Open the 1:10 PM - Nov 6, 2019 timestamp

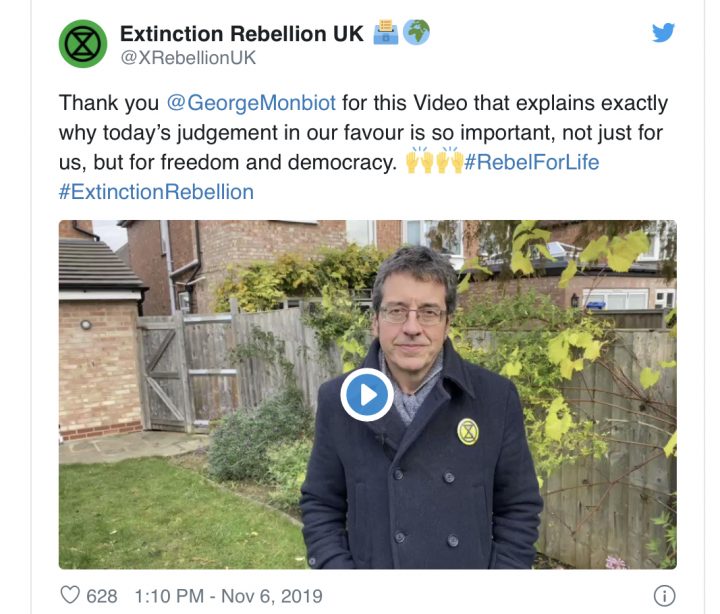coord(228,596)
